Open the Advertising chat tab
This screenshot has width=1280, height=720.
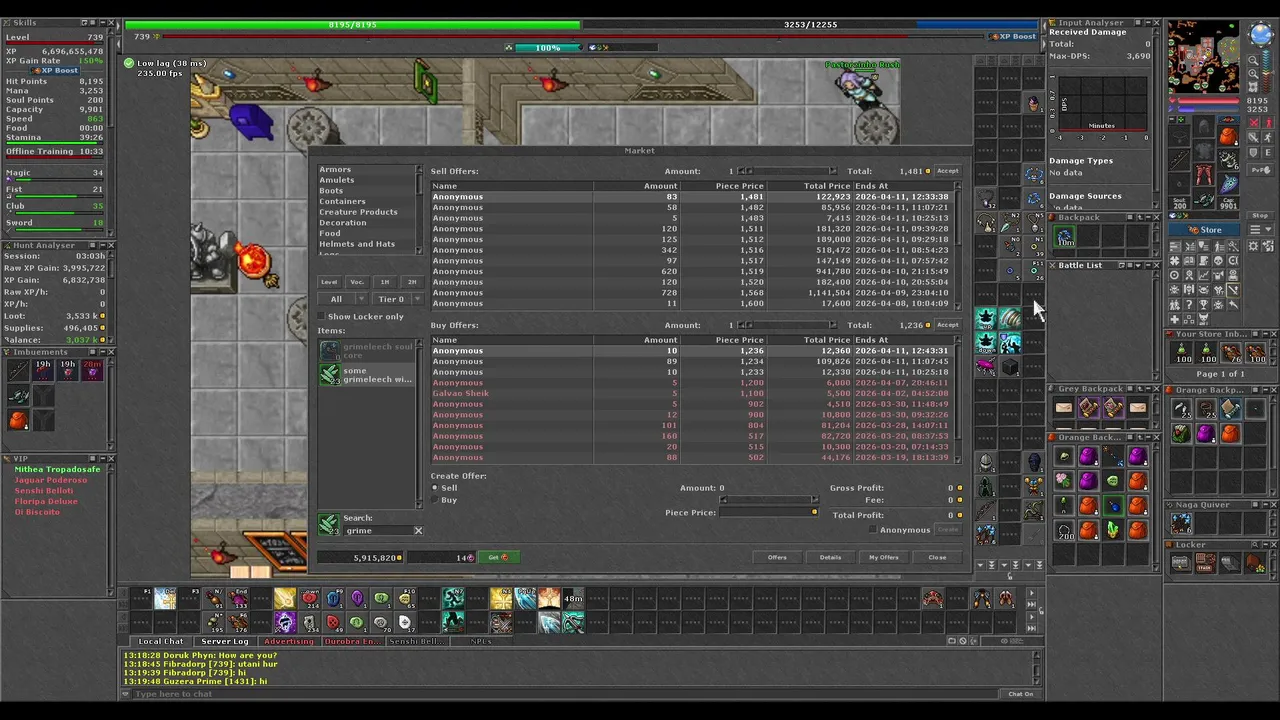click(x=288, y=641)
